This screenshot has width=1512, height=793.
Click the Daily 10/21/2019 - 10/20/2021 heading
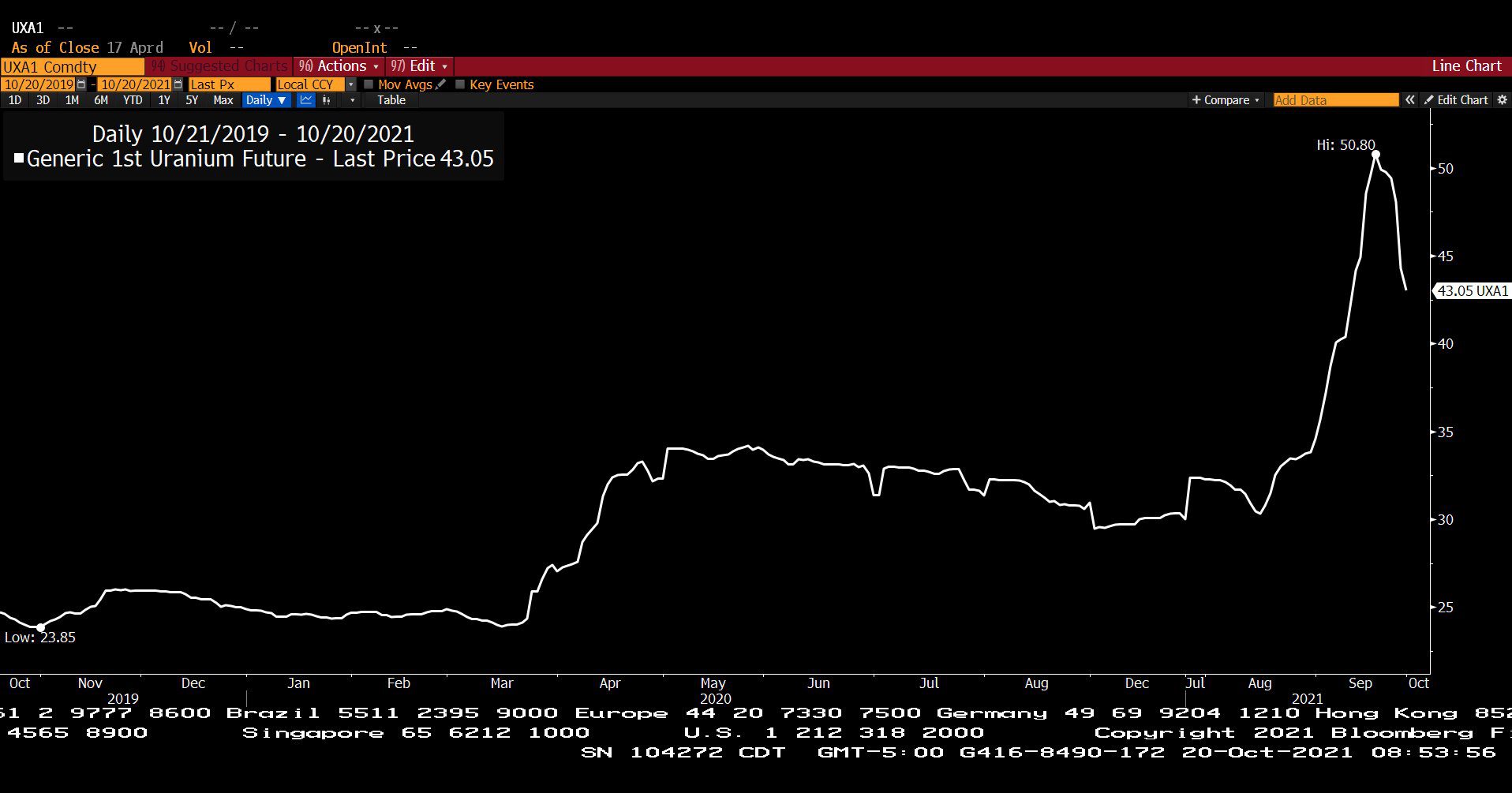(253, 134)
